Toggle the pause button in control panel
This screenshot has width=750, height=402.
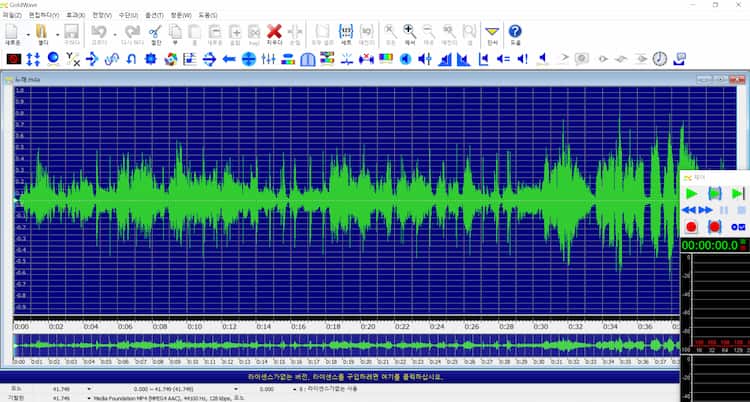(724, 210)
